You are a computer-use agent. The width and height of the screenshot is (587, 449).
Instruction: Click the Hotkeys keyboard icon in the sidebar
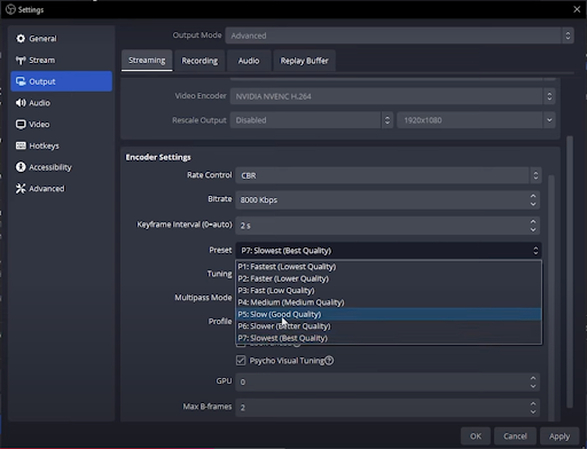tap(21, 146)
